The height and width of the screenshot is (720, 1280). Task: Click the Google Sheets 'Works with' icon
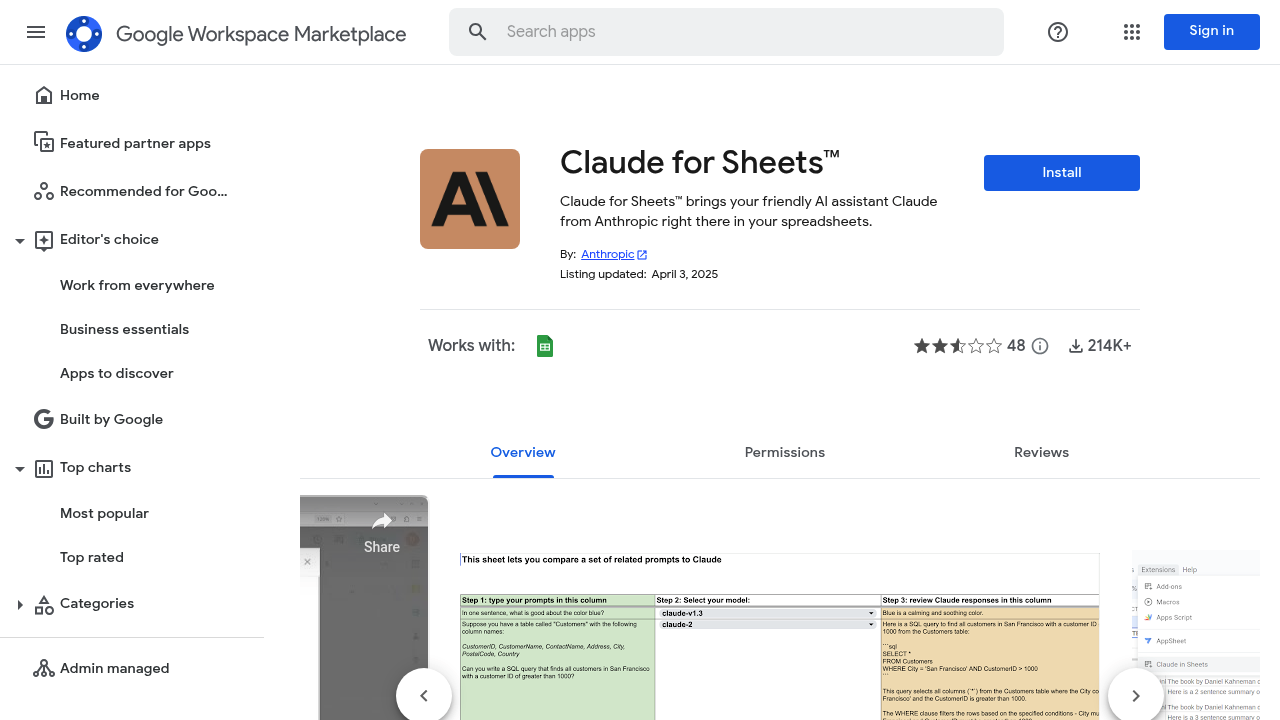click(x=544, y=345)
